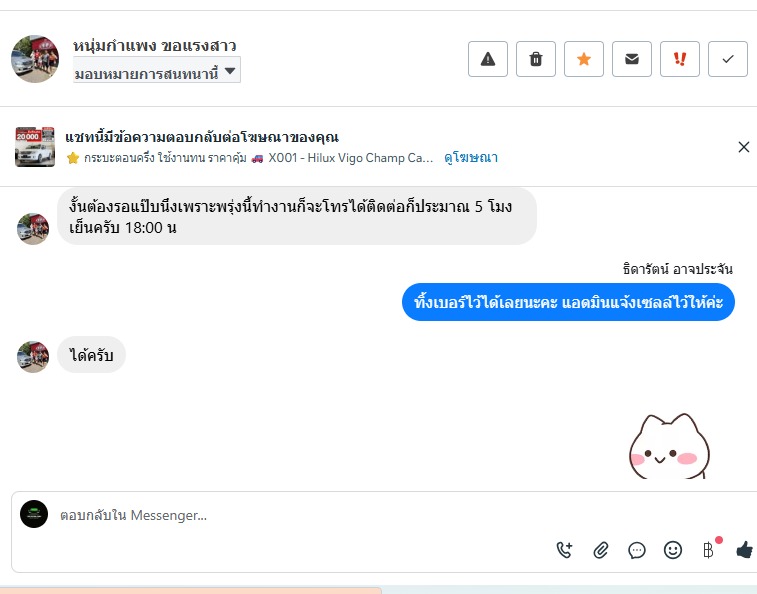
Task: Flag conversation with red exclamation icon
Action: pos(680,60)
